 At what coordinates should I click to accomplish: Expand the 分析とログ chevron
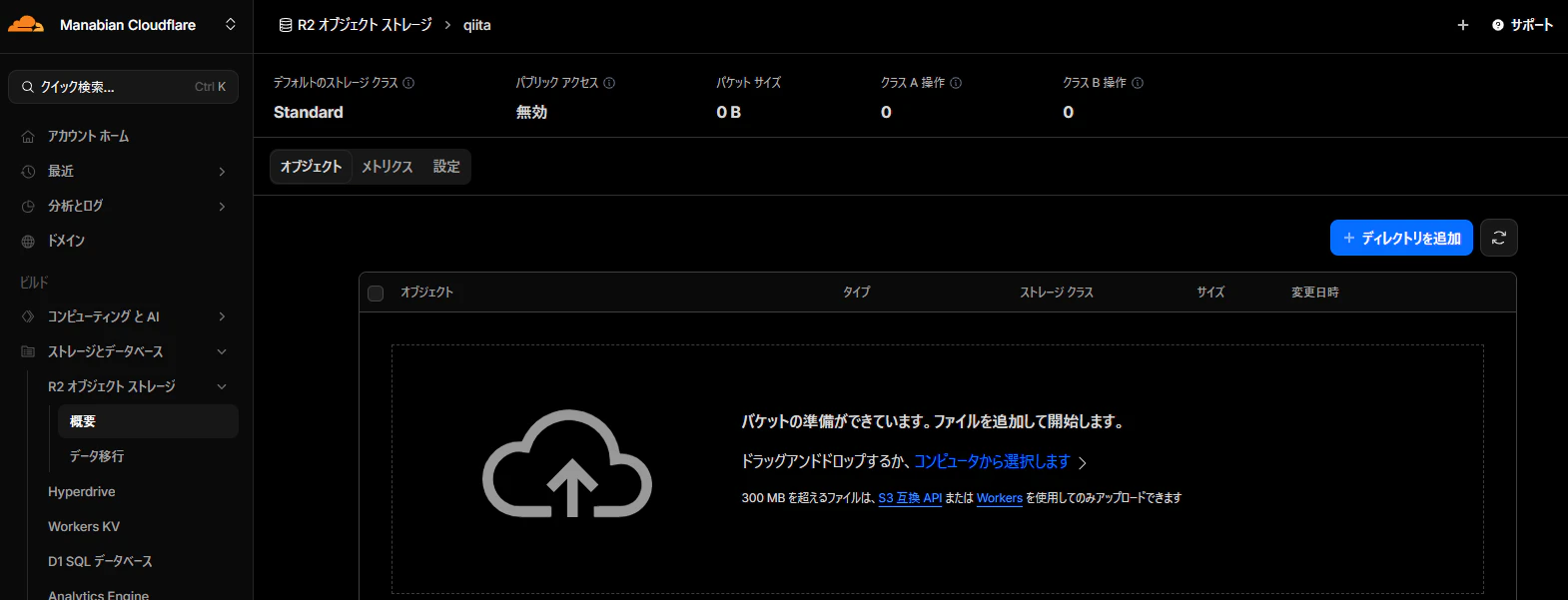pos(222,207)
